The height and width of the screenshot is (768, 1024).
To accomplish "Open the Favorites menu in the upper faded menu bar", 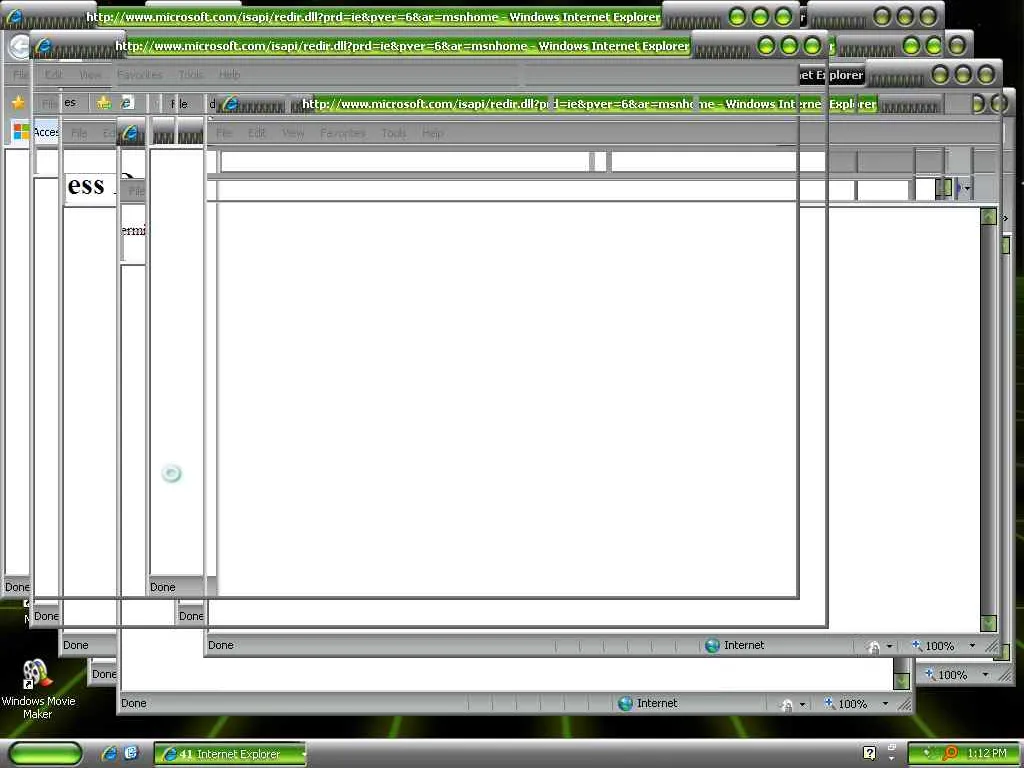I will (140, 75).
